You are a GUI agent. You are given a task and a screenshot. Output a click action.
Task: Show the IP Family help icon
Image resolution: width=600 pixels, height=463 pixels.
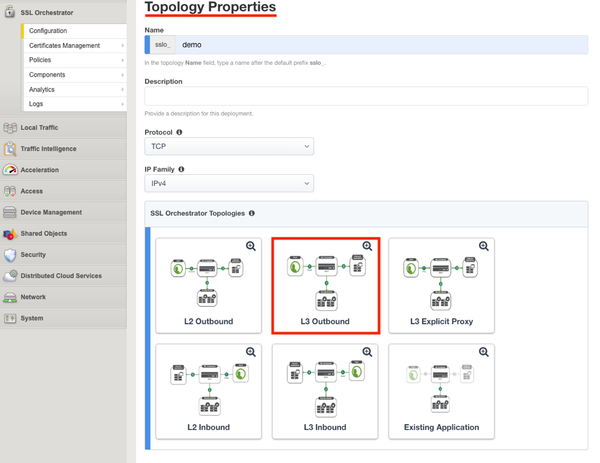coord(181,169)
